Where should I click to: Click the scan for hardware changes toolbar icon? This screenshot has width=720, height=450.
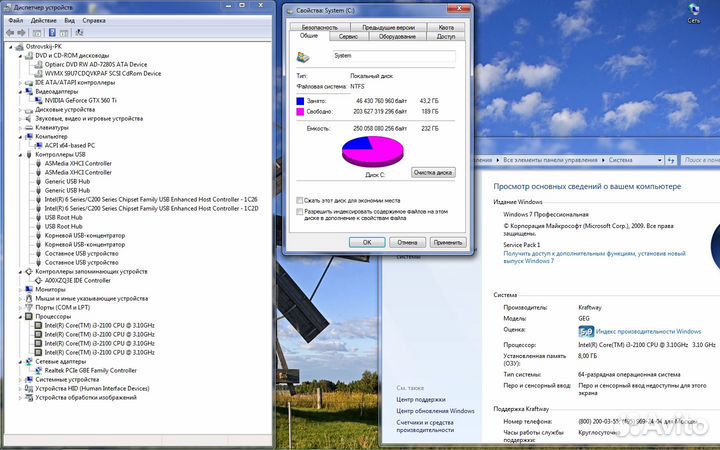pos(79,33)
